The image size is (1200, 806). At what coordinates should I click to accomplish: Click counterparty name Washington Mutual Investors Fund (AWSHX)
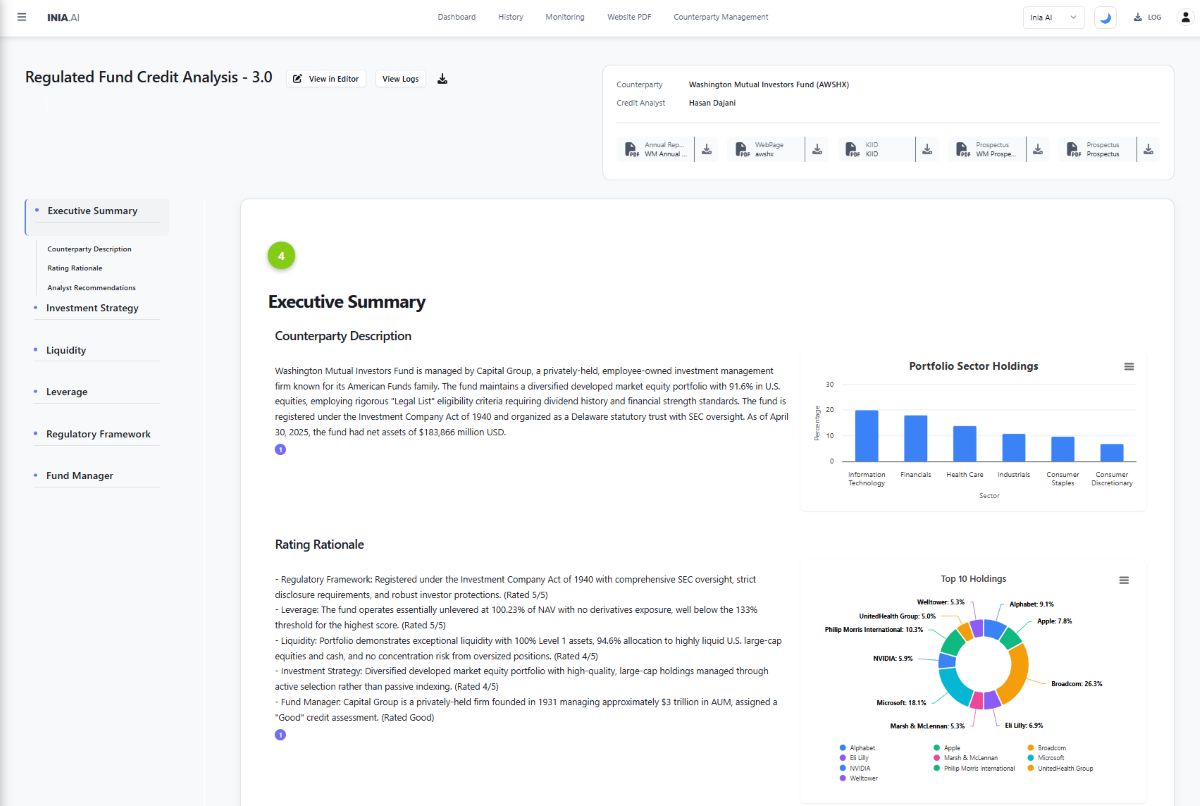coord(769,85)
